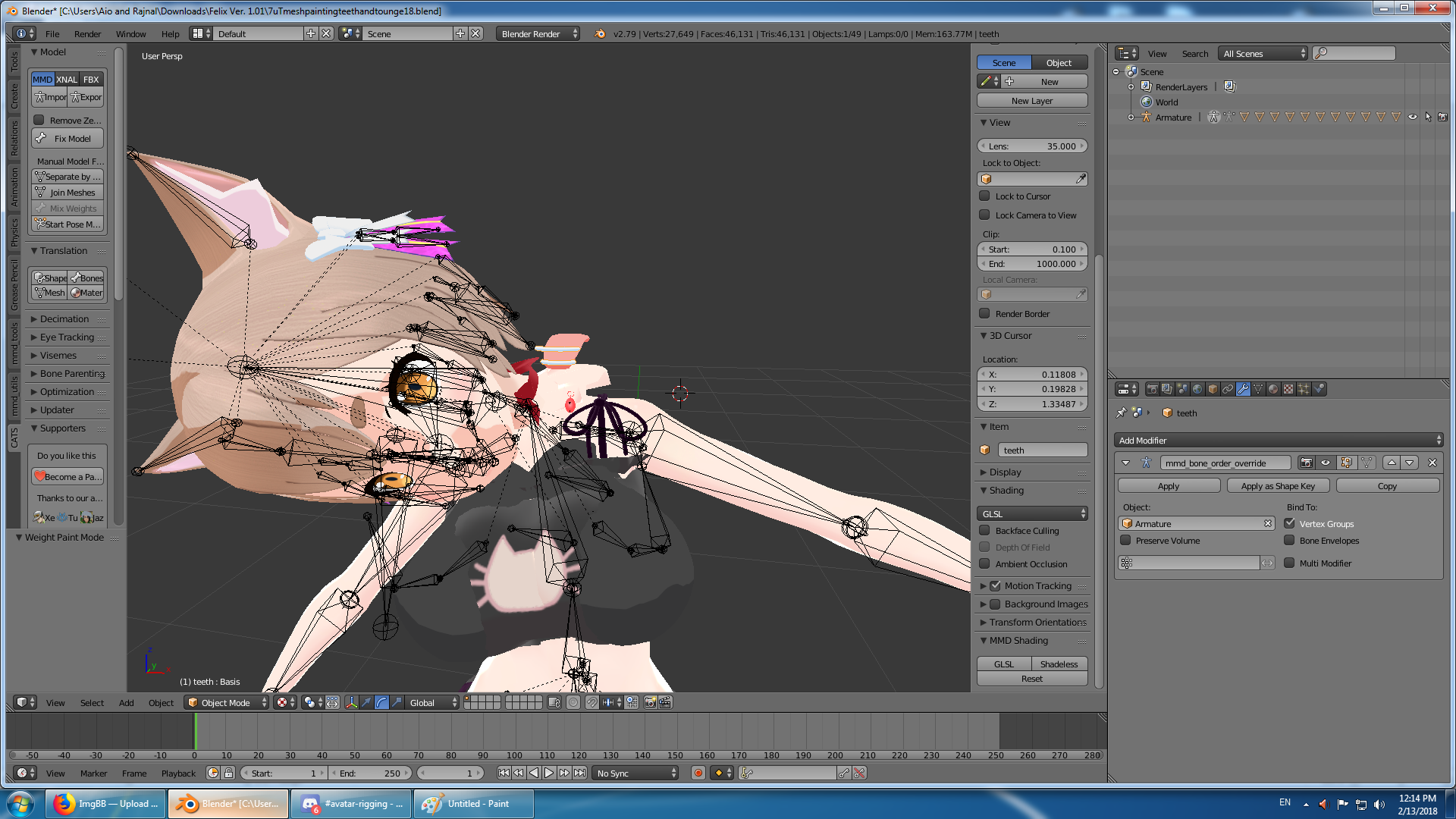Enable Lock Camera to View
The width and height of the screenshot is (1456, 819).
[984, 215]
